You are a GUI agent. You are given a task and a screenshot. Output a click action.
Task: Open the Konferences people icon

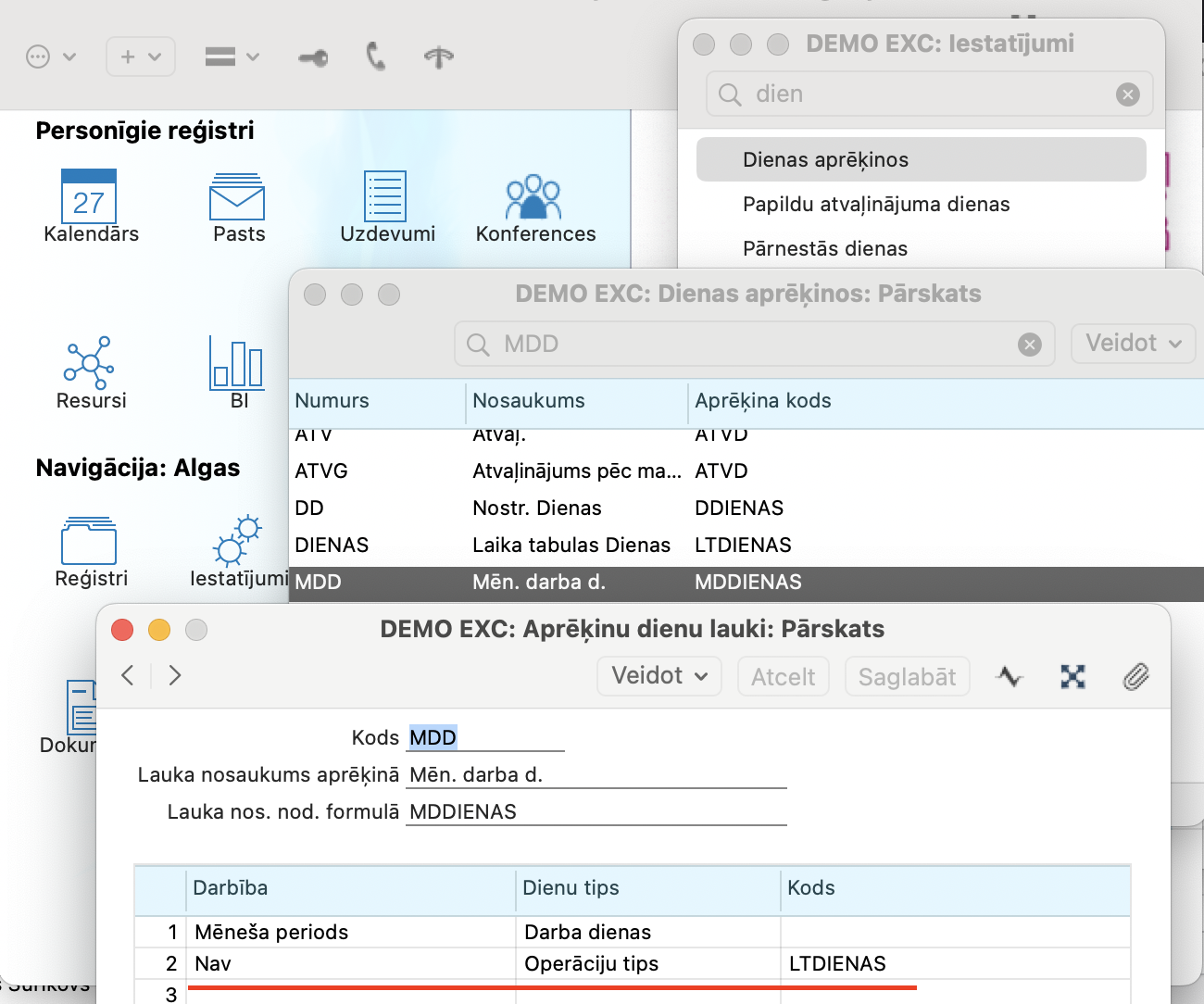(533, 196)
